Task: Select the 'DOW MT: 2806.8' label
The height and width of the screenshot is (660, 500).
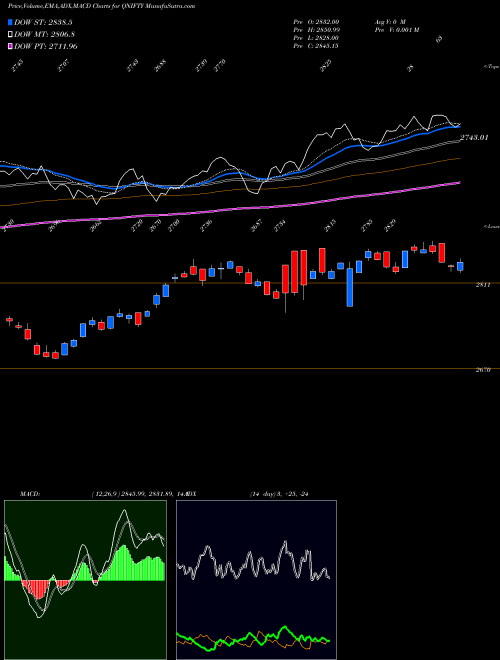Action: point(45,35)
